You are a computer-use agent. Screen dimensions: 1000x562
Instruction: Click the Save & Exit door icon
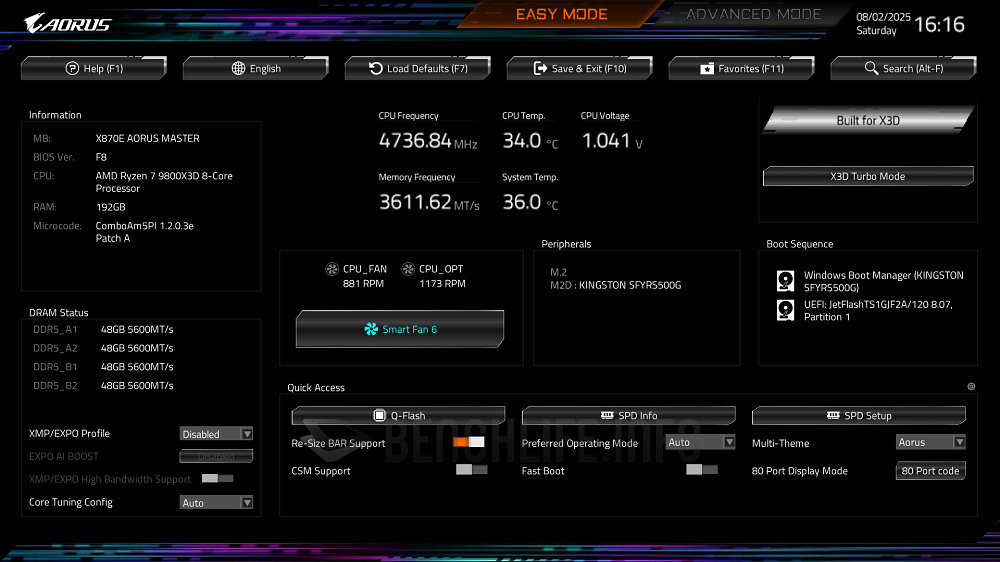tap(540, 68)
